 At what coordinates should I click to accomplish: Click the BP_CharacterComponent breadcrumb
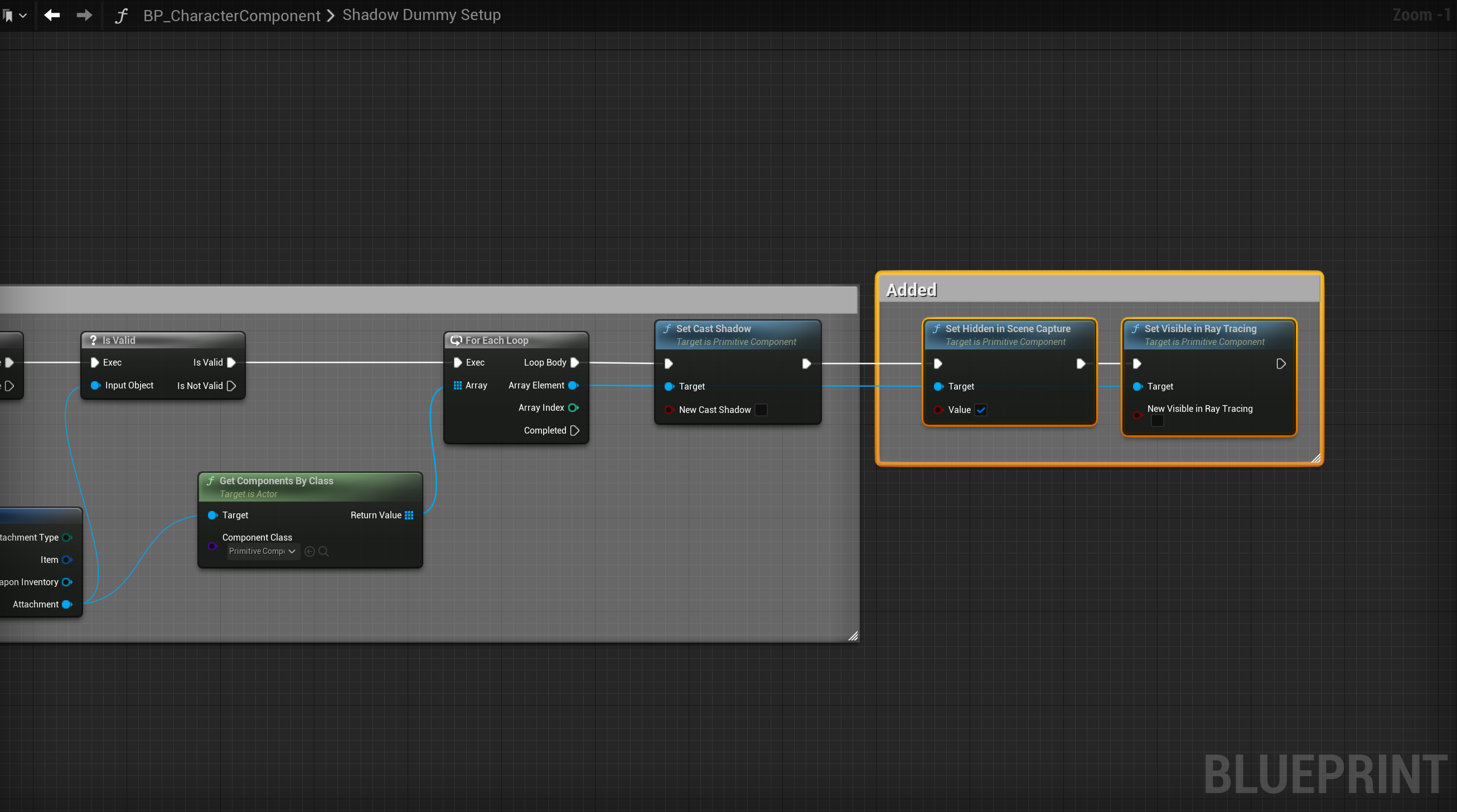(231, 15)
